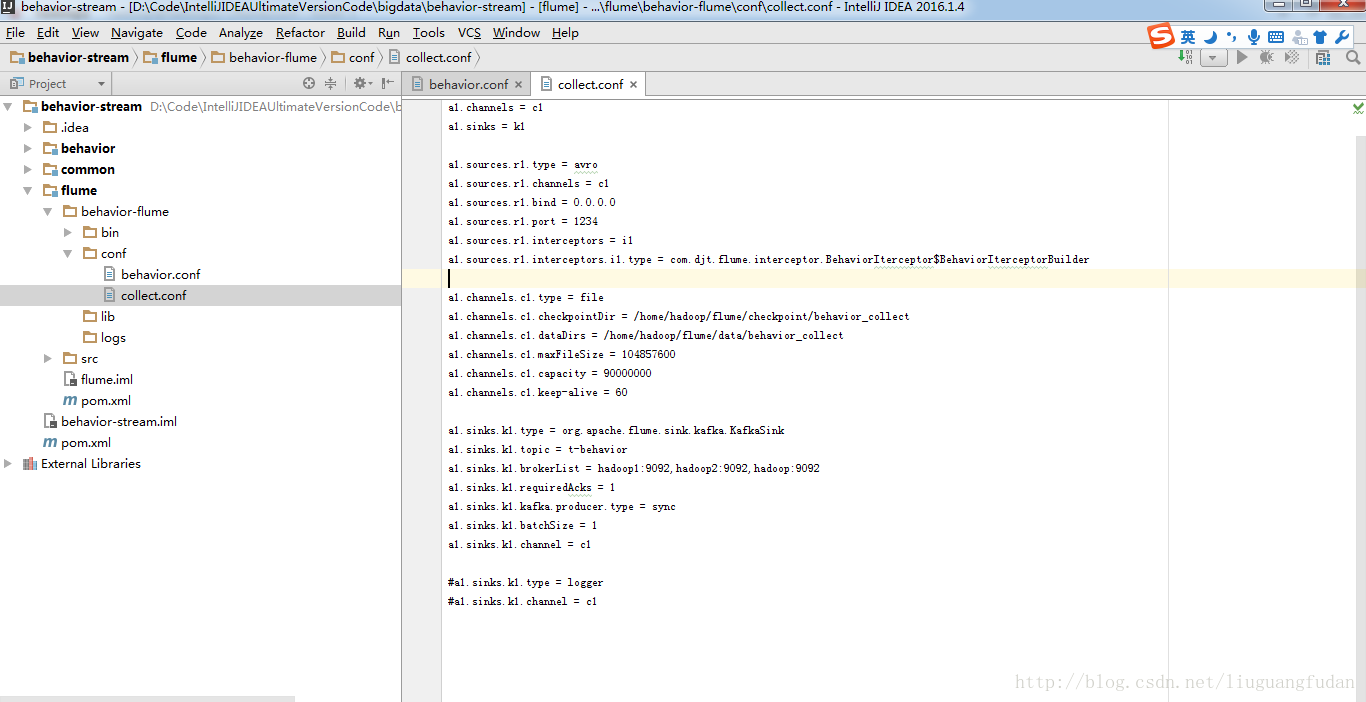This screenshot has height=702, width=1366.
Task: Click line a1.sources.r1.port = 1234
Action: [523, 221]
